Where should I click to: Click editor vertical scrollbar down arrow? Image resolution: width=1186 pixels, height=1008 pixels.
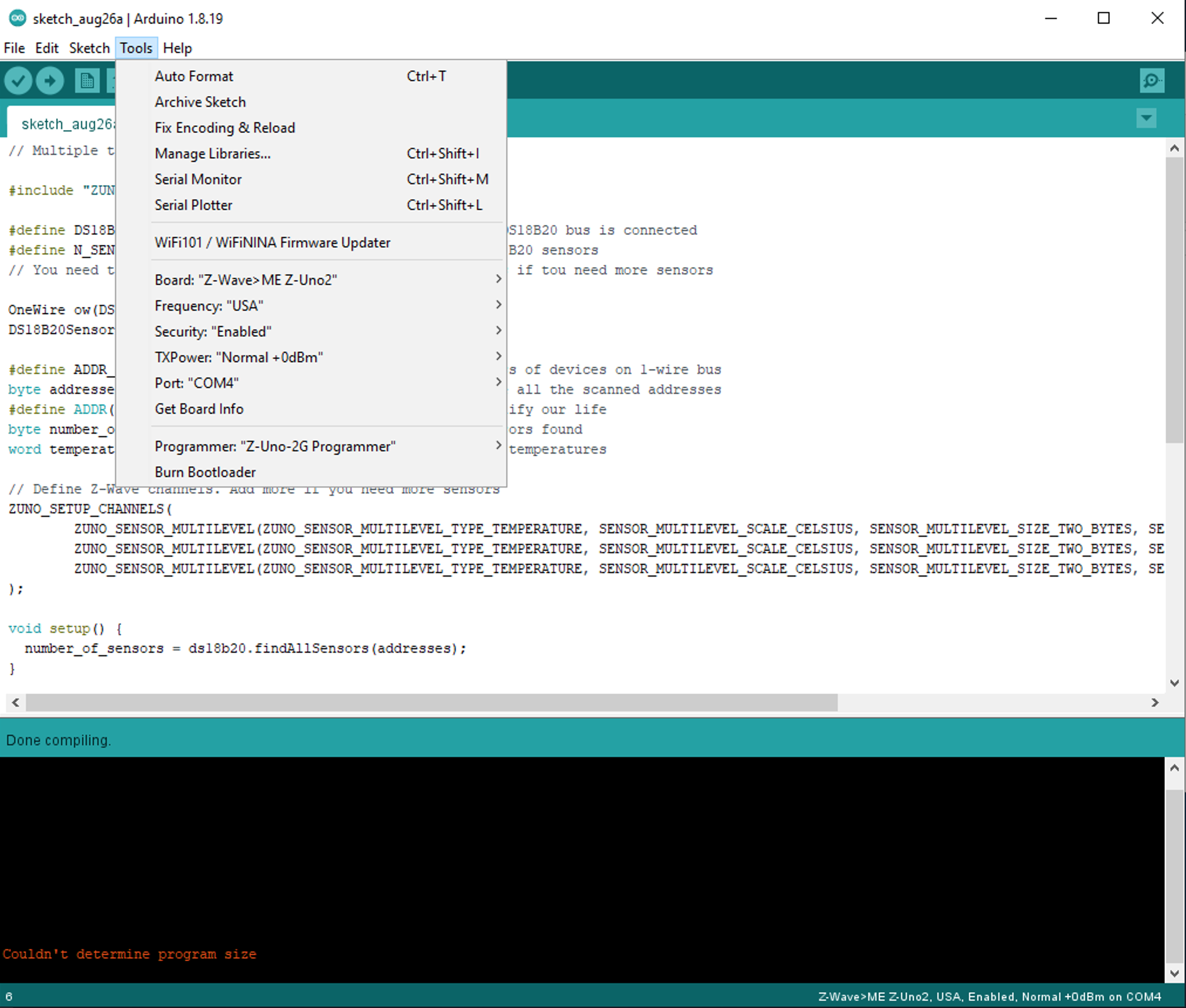coord(1174,683)
